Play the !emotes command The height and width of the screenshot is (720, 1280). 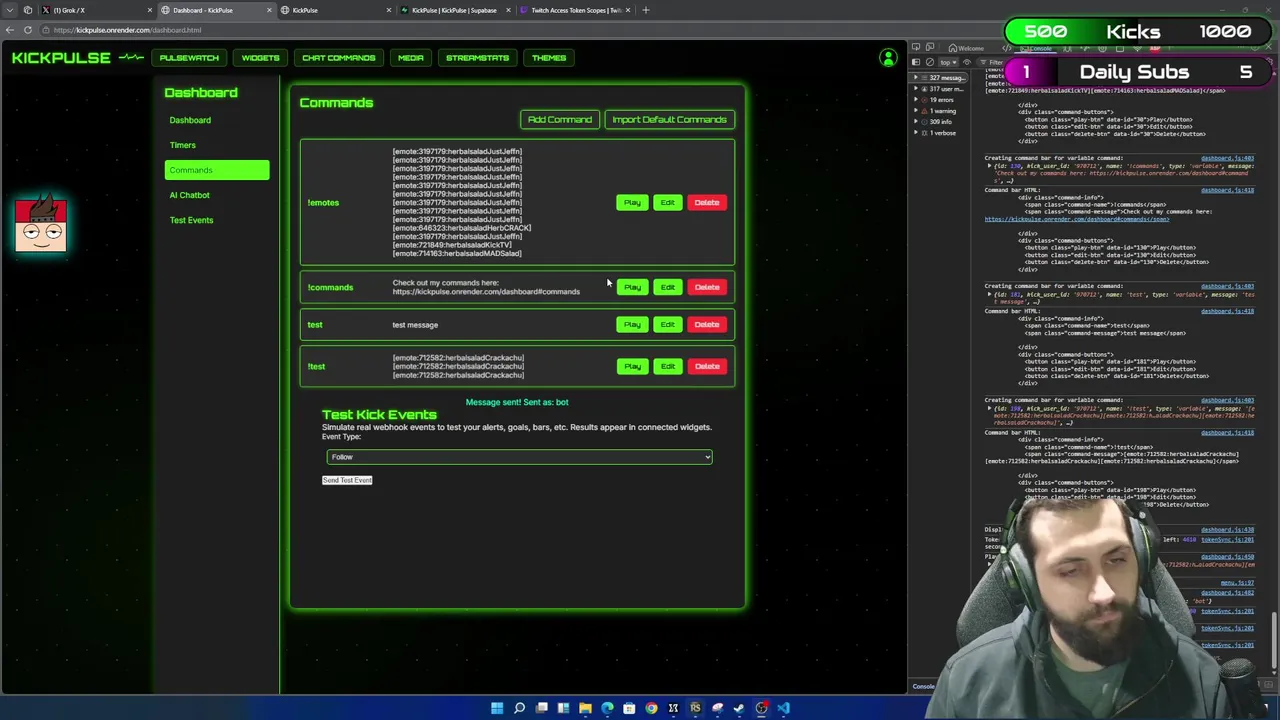632,203
